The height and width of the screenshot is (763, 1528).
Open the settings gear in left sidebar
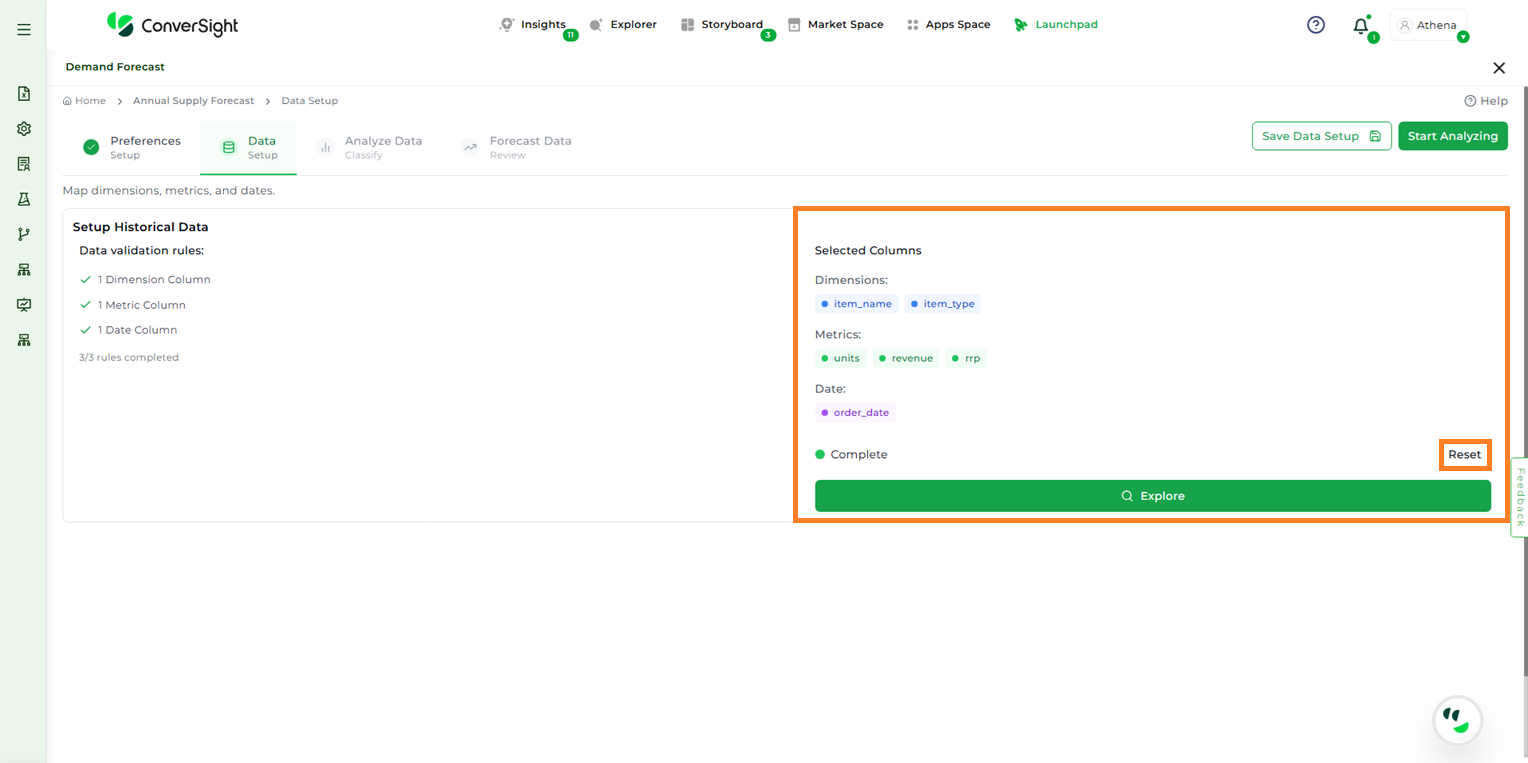(24, 129)
